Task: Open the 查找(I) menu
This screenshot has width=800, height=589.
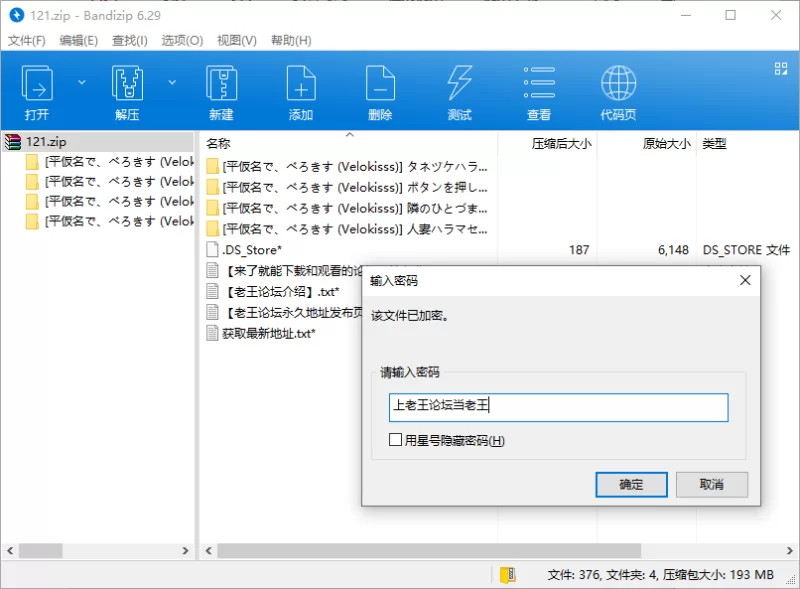Action: coord(130,40)
